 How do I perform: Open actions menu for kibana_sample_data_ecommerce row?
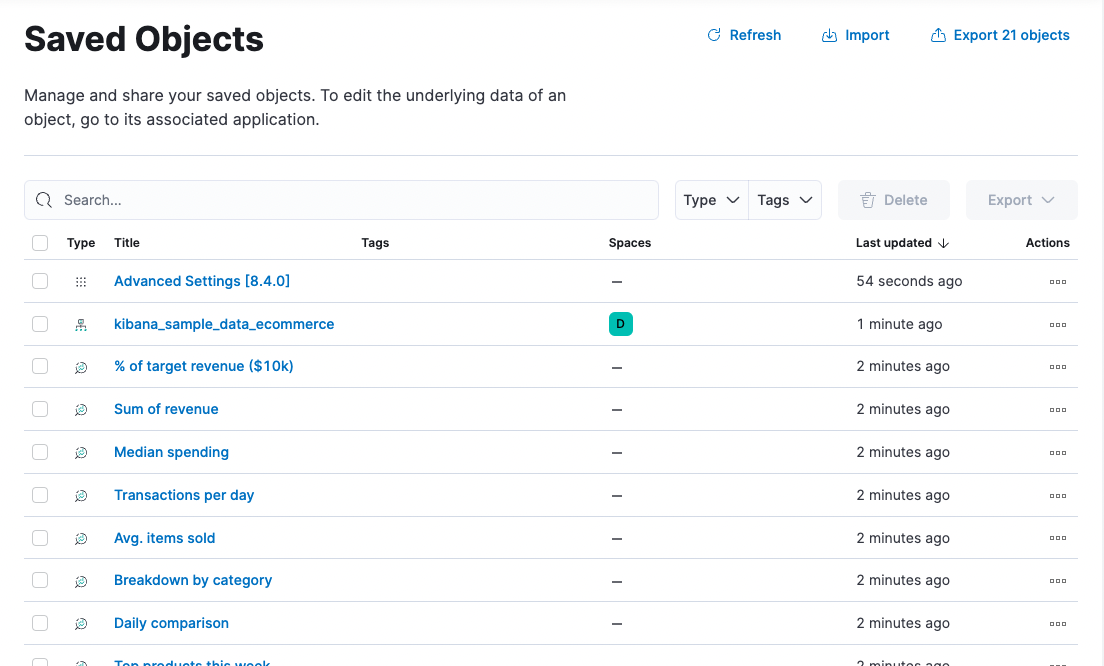(1057, 325)
